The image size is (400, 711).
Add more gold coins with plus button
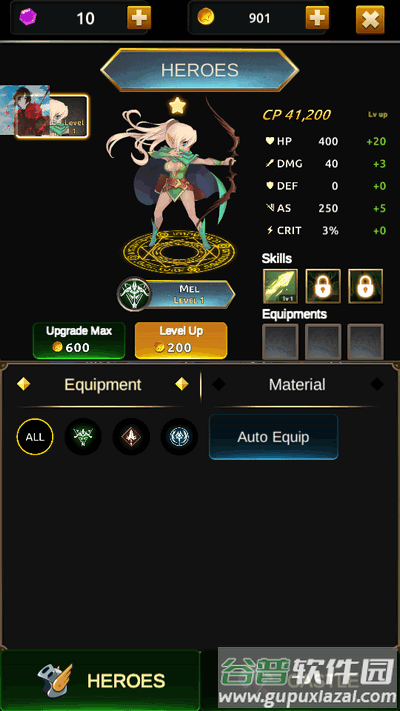[x=317, y=18]
